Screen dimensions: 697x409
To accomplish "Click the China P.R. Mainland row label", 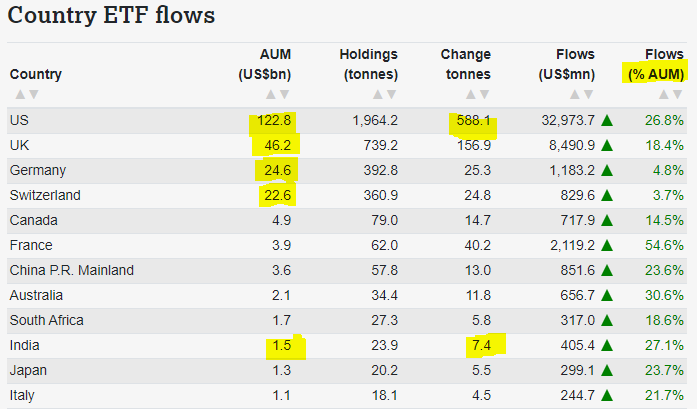I will tap(71, 270).
